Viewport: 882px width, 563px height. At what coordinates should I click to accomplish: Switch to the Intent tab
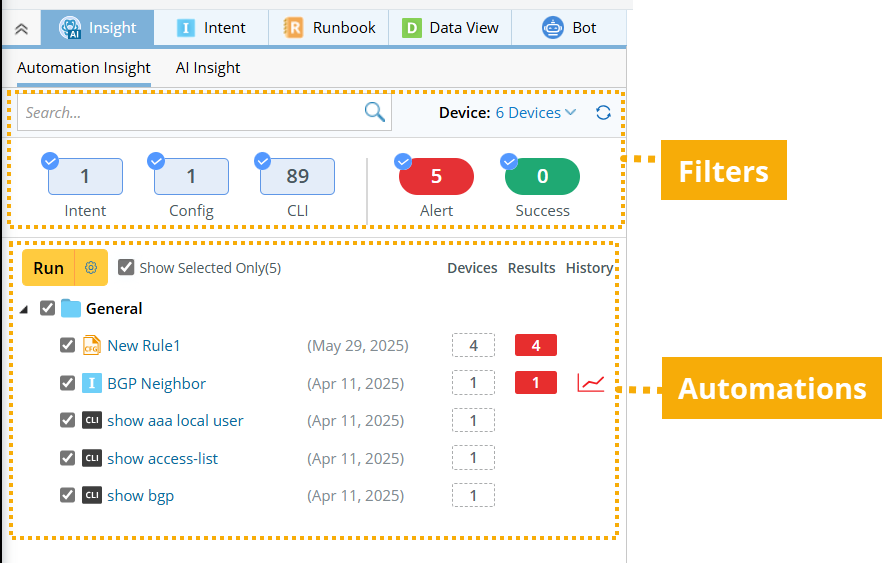(211, 28)
